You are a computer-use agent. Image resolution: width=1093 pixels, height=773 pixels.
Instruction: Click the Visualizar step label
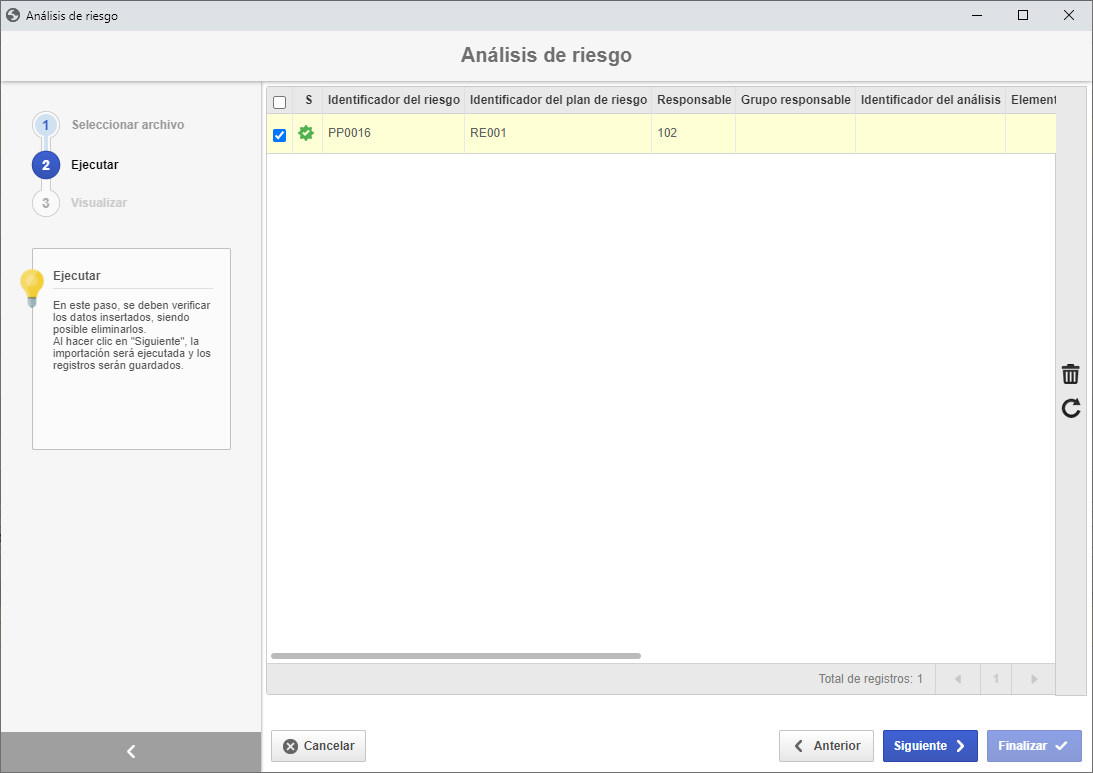pos(99,203)
